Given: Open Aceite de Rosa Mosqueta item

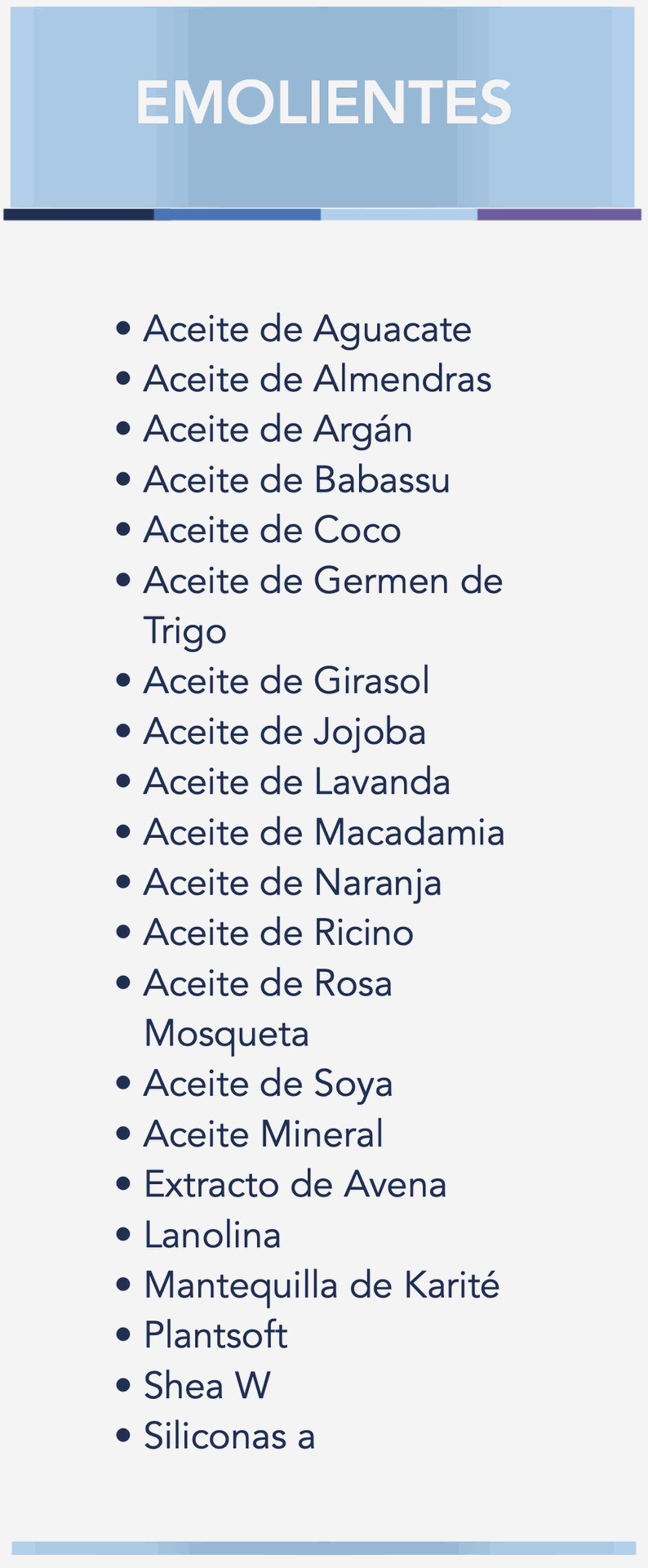Looking at the screenshot, I should [268, 984].
